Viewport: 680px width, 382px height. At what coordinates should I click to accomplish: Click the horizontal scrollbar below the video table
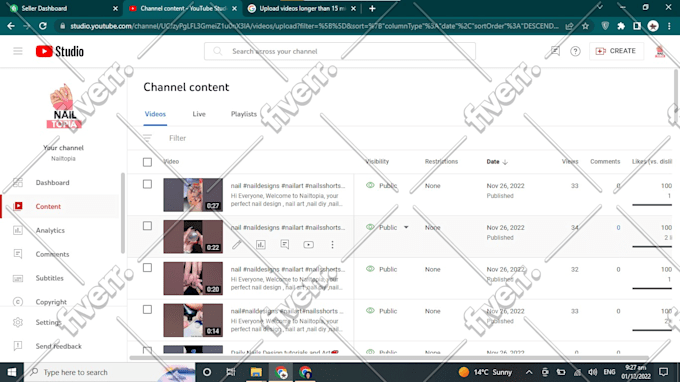tap(389, 358)
